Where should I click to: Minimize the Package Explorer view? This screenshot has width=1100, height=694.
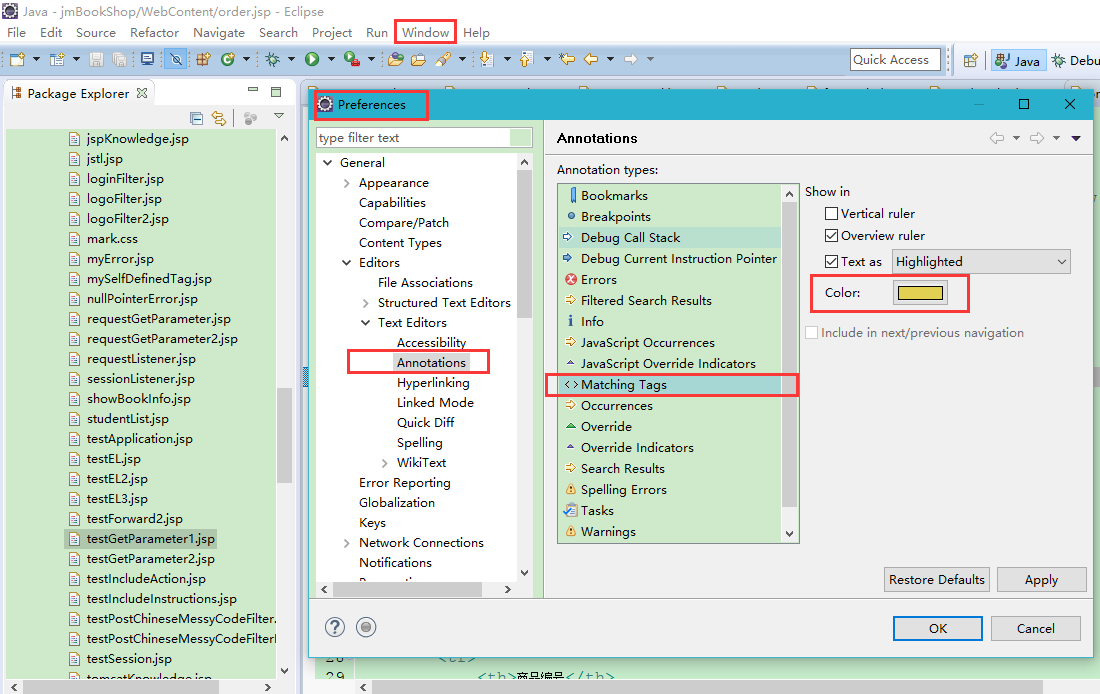pyautogui.click(x=253, y=90)
